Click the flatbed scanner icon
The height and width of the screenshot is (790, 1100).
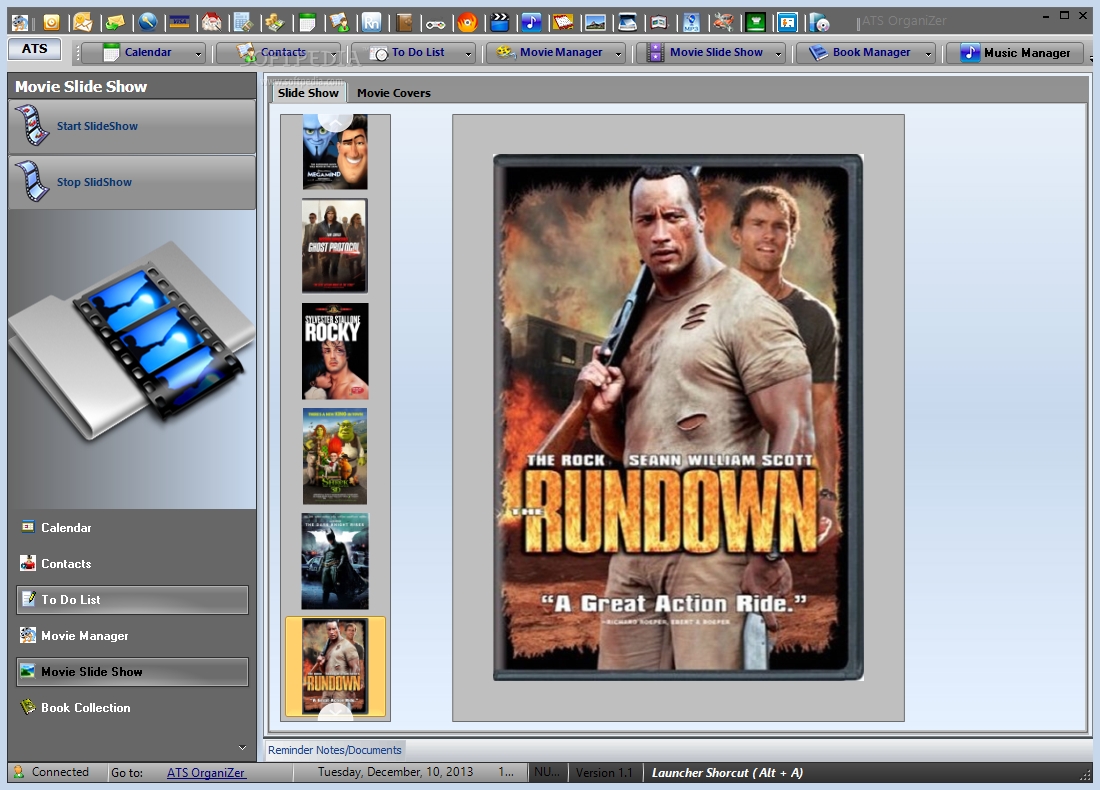coord(627,22)
